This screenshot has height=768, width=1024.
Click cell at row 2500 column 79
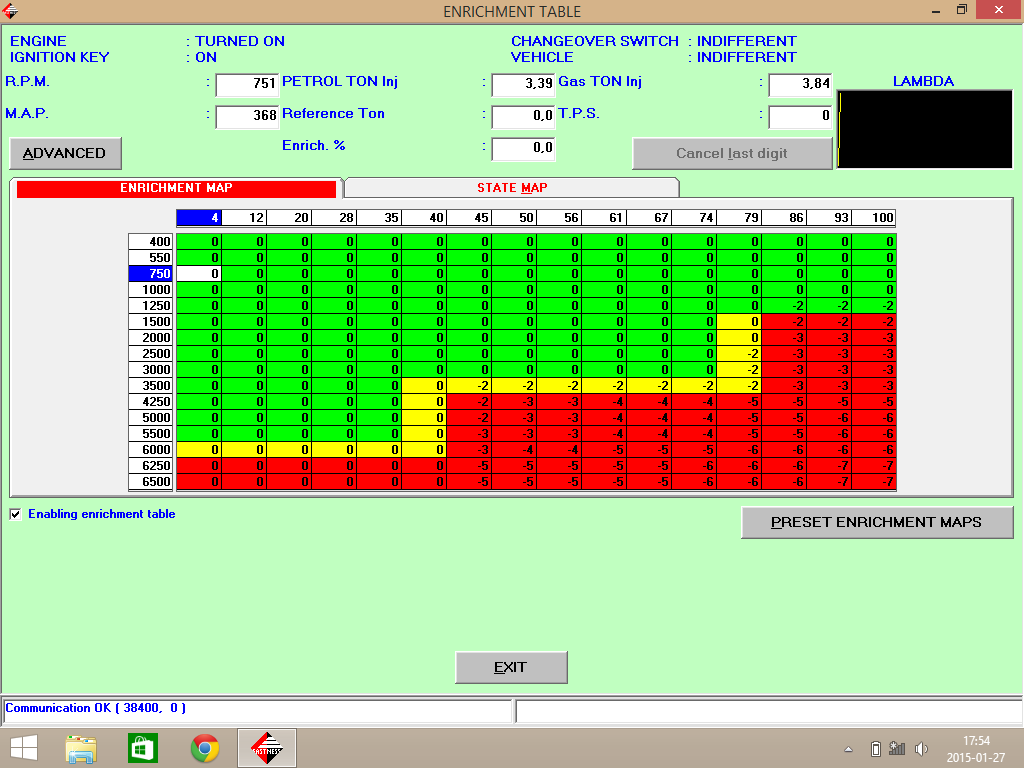click(x=739, y=353)
